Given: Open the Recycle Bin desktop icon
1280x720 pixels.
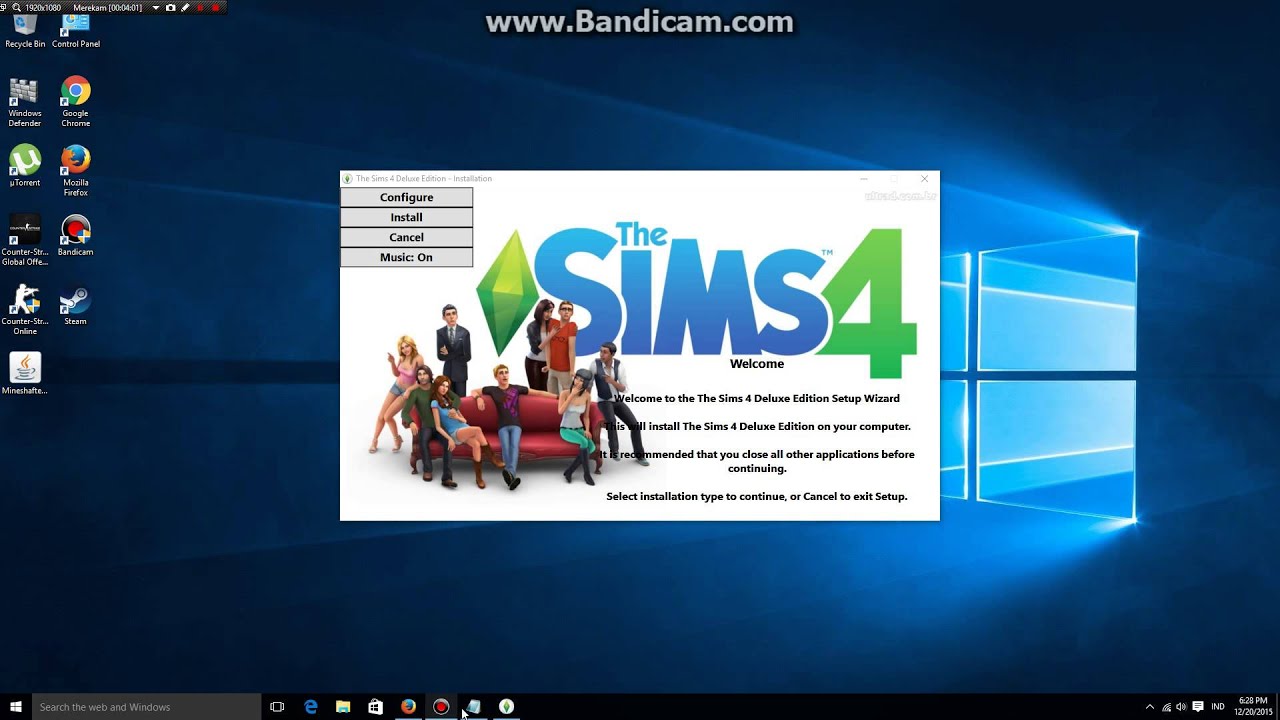Looking at the screenshot, I should 25,30.
